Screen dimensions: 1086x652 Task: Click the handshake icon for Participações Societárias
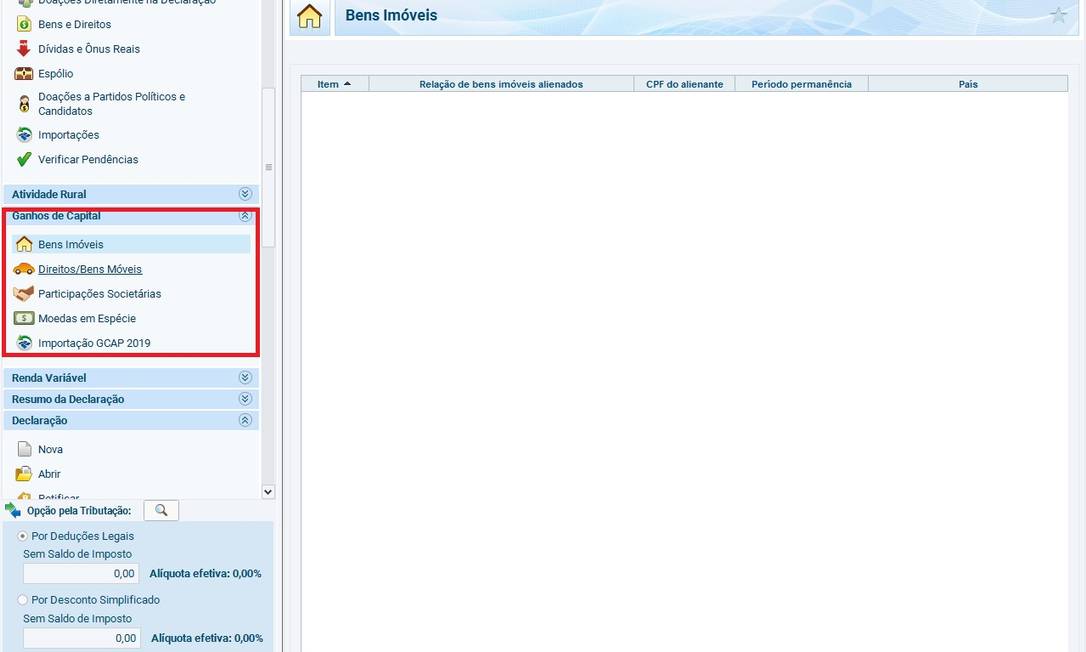tap(24, 294)
